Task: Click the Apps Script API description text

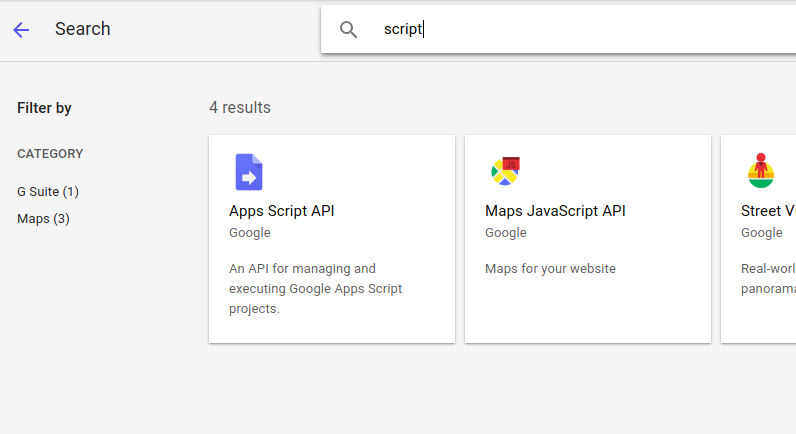Action: 315,288
